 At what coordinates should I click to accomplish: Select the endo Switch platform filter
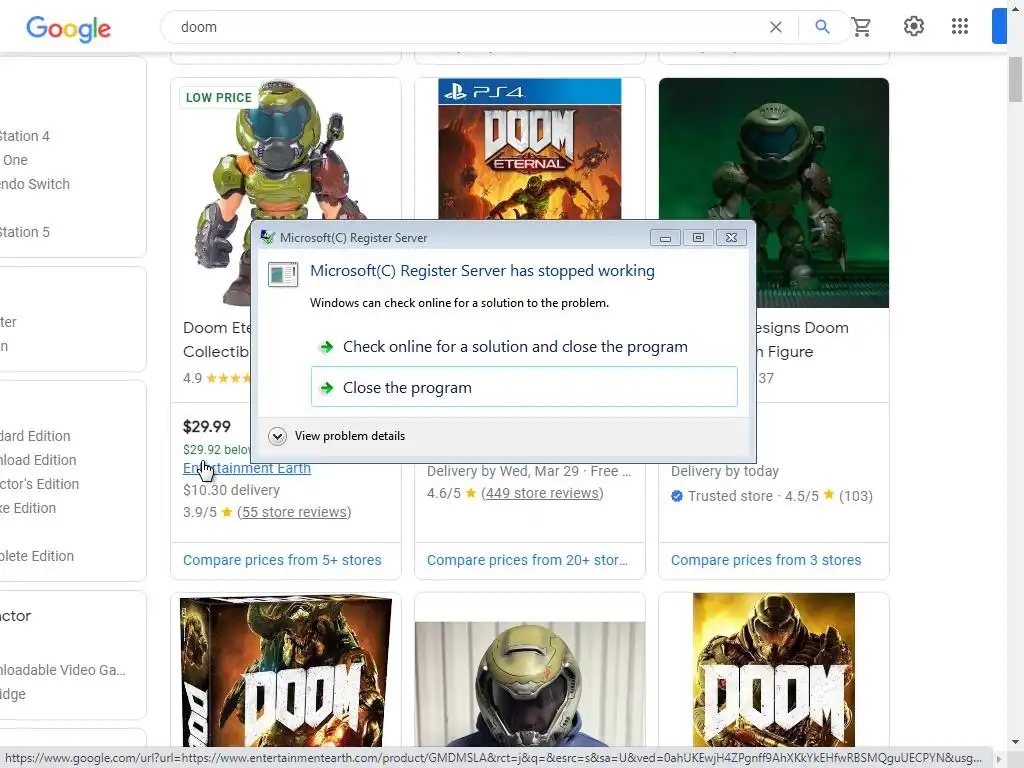pos(35,184)
